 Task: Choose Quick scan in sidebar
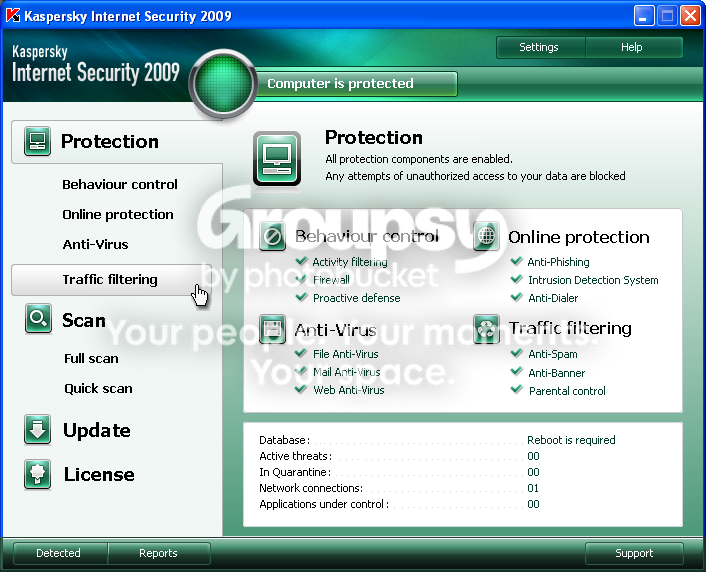click(x=98, y=388)
